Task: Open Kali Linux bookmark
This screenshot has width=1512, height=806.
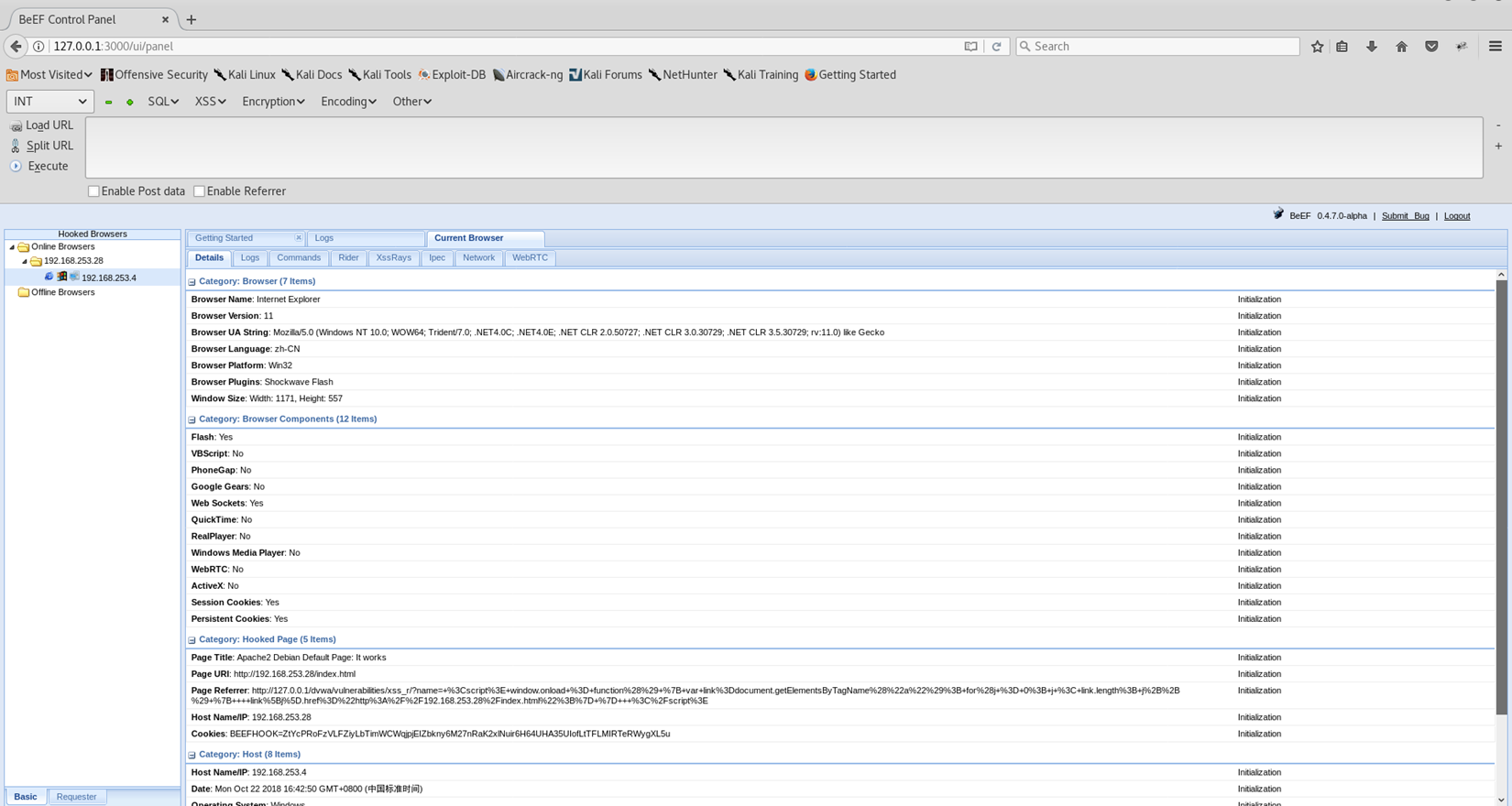Action: pos(245,75)
